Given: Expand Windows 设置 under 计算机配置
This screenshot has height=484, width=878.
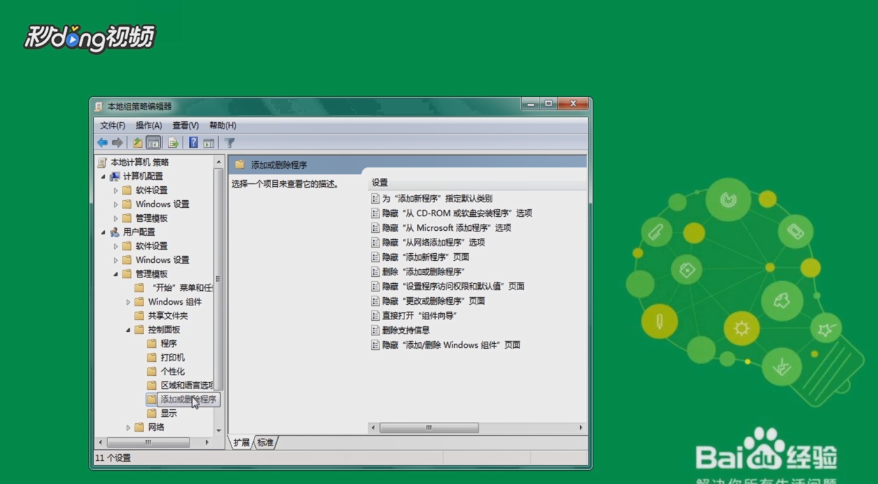Looking at the screenshot, I should [x=116, y=204].
